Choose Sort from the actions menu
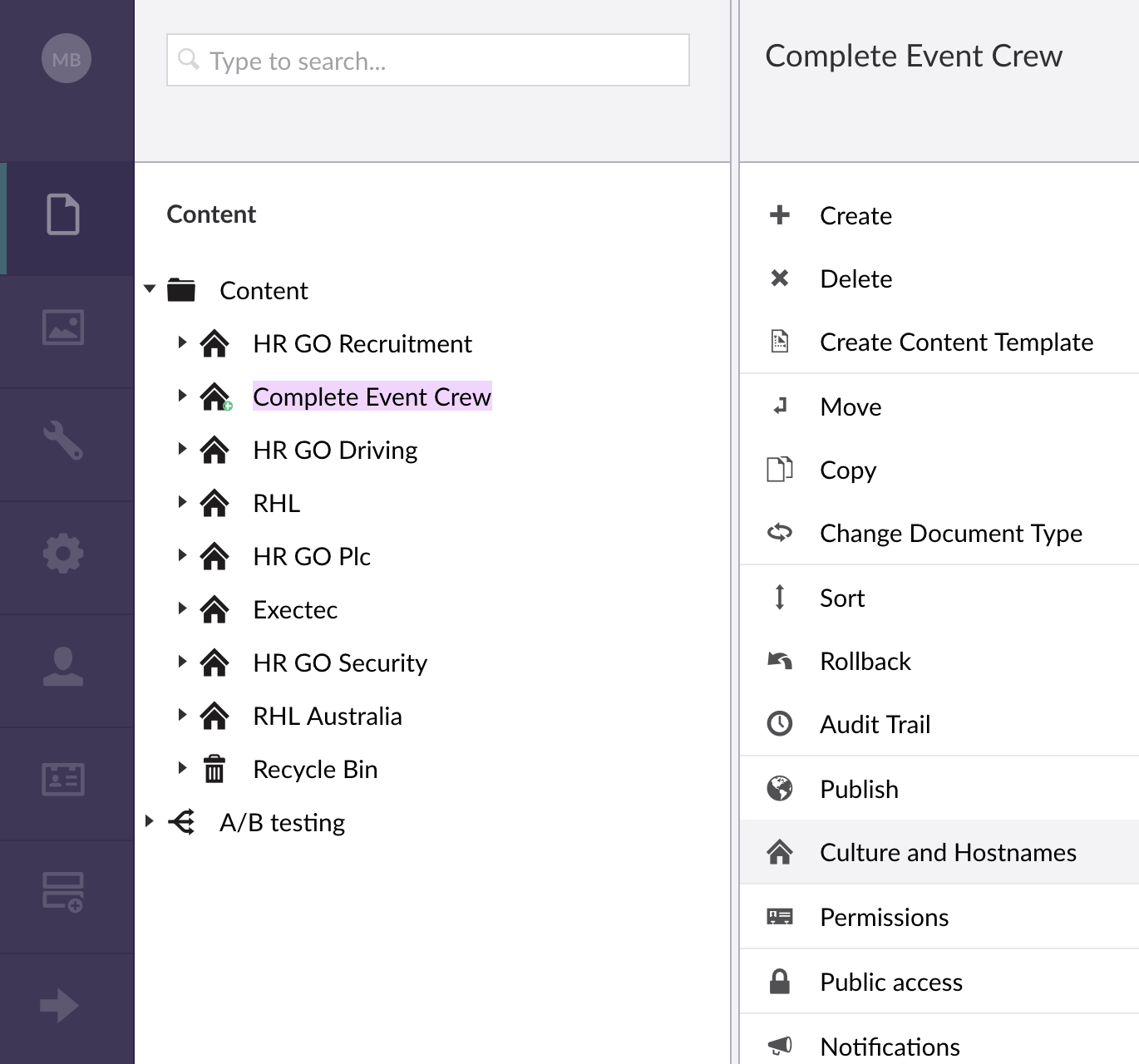The width and height of the screenshot is (1139, 1064). [939, 598]
